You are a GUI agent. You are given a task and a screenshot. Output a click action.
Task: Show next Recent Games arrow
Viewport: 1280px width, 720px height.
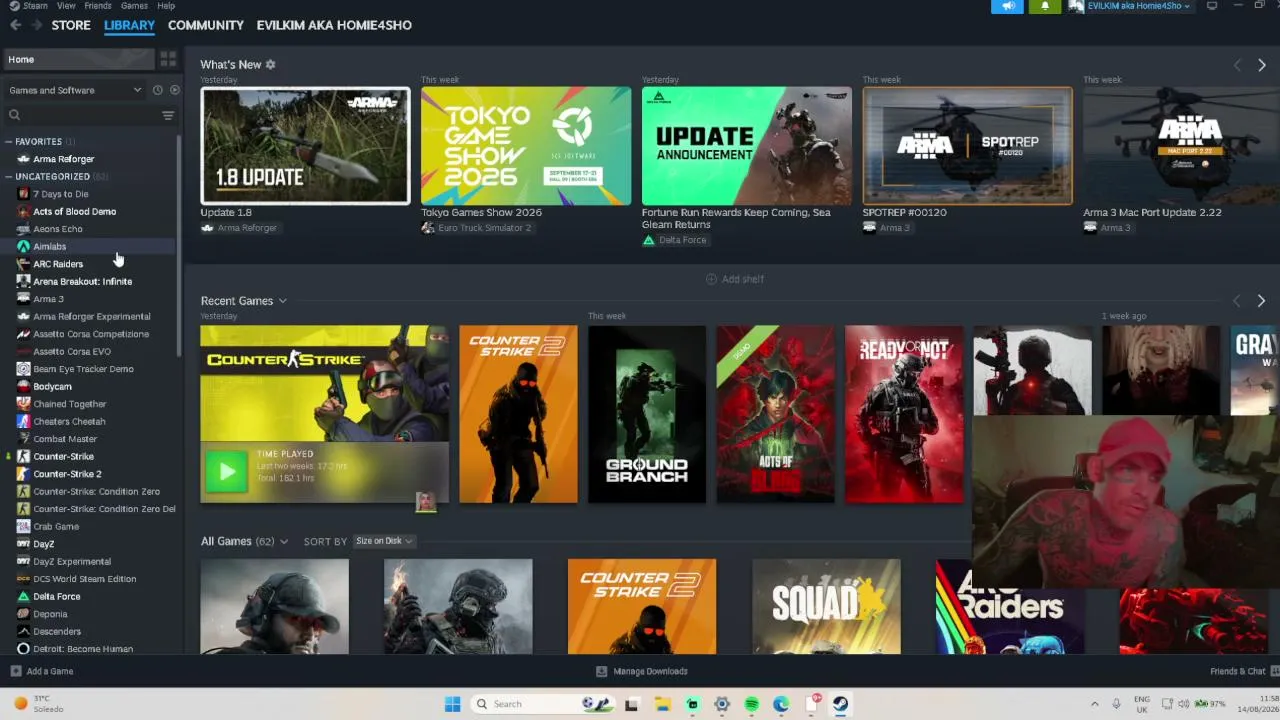1261,301
